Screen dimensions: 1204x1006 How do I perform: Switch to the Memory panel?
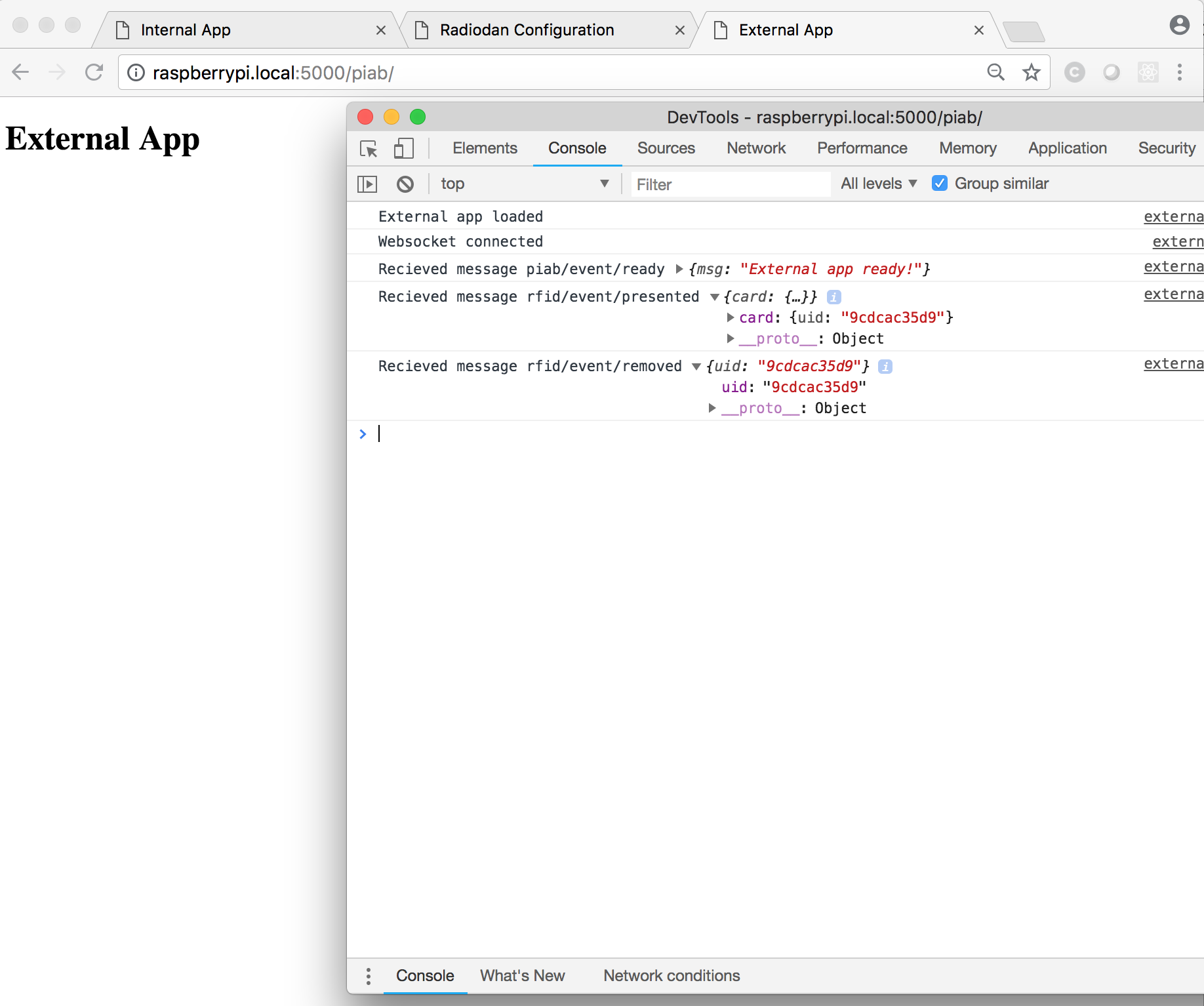click(968, 148)
